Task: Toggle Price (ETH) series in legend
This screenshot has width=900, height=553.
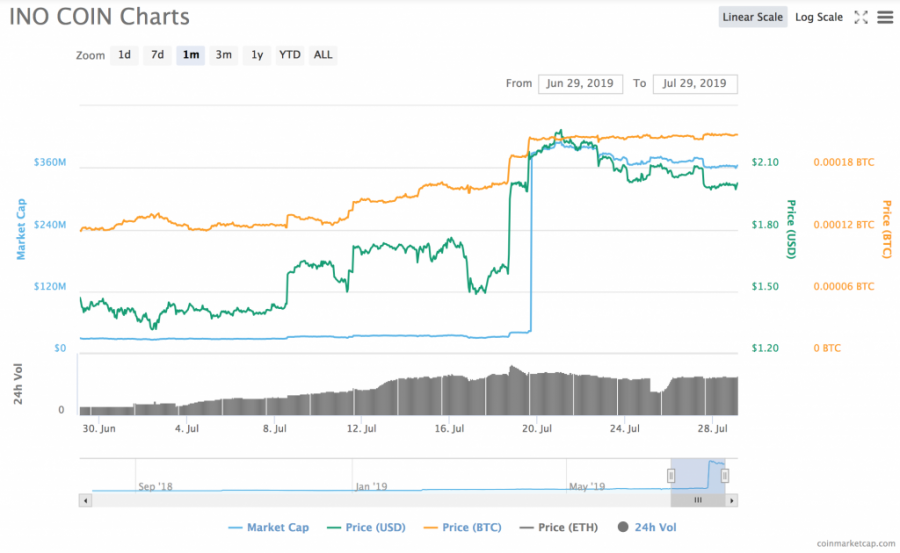Action: [x=558, y=527]
